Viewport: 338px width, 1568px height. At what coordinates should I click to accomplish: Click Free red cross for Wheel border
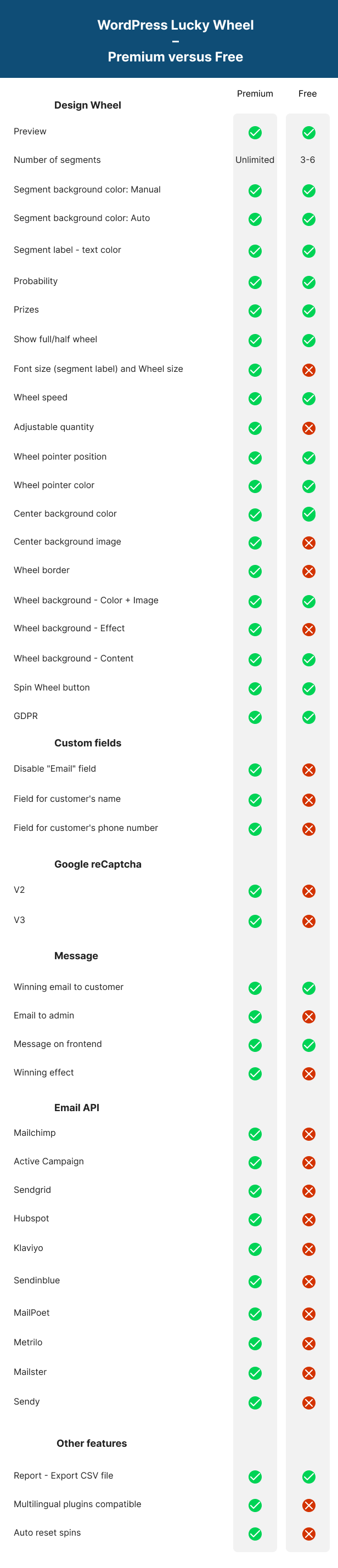click(309, 571)
